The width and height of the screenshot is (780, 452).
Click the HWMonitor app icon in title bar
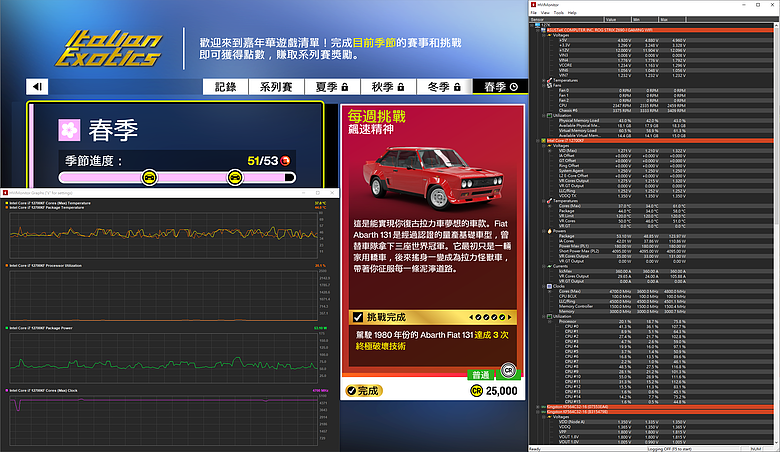pyautogui.click(x=533, y=4)
